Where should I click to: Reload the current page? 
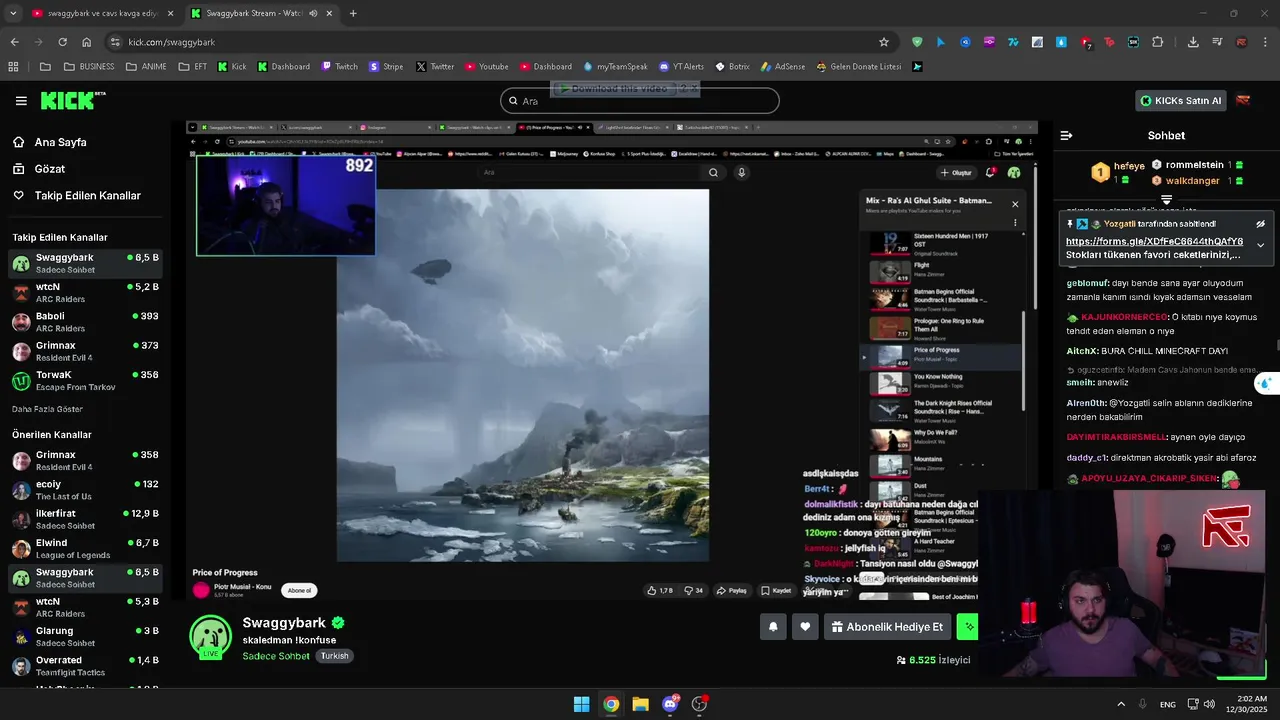[x=62, y=42]
